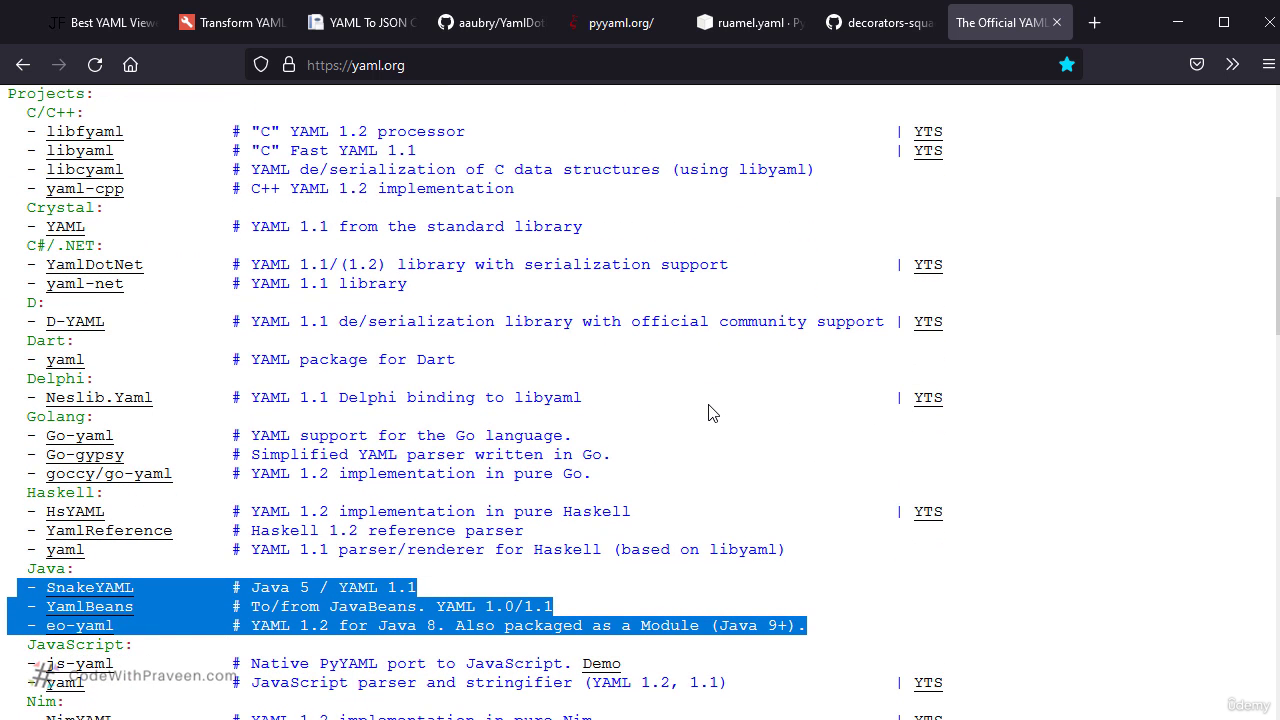
Task: Open the libcyaml project link
Action: [85, 170]
